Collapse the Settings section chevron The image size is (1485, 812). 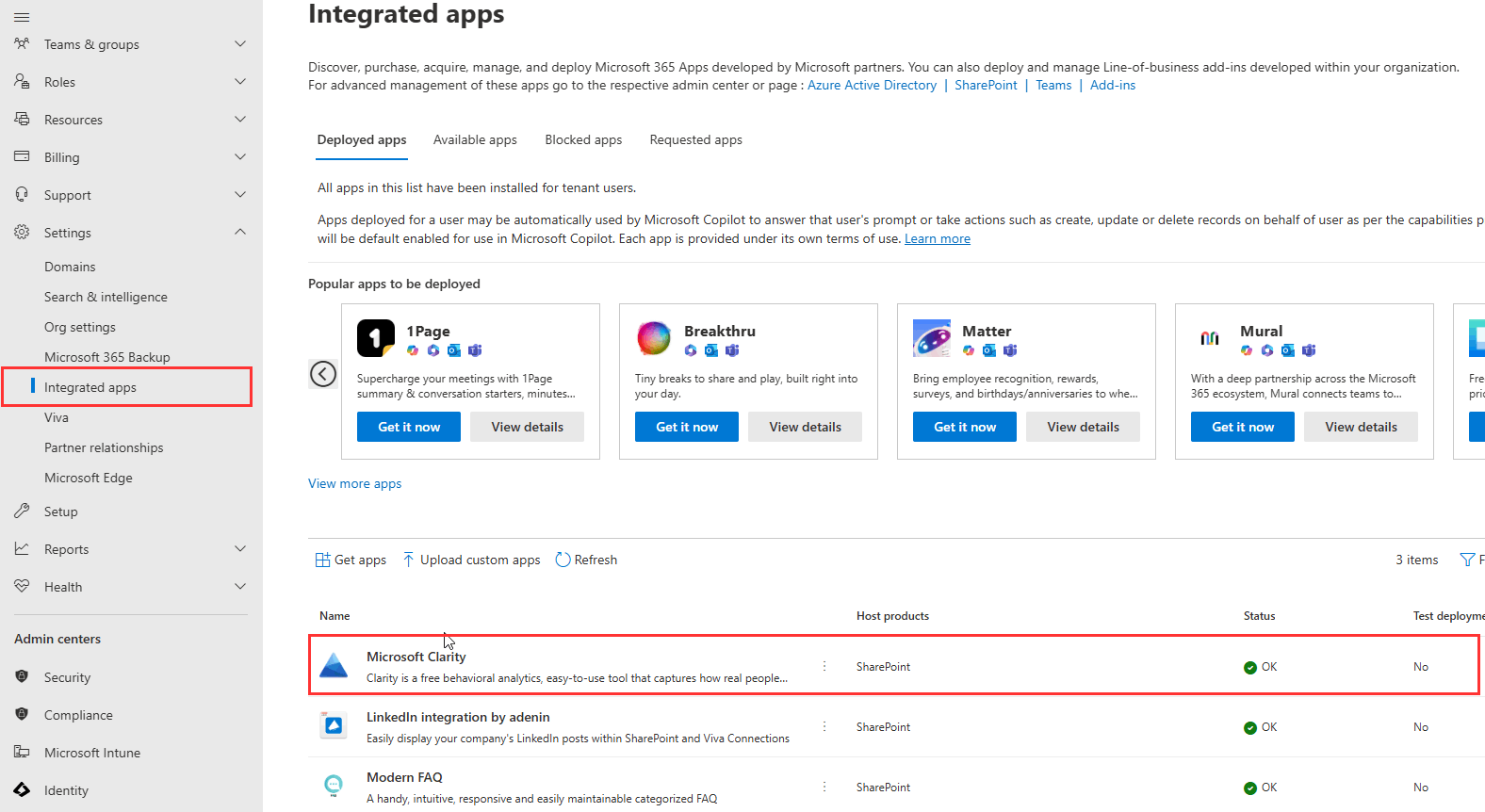[240, 232]
